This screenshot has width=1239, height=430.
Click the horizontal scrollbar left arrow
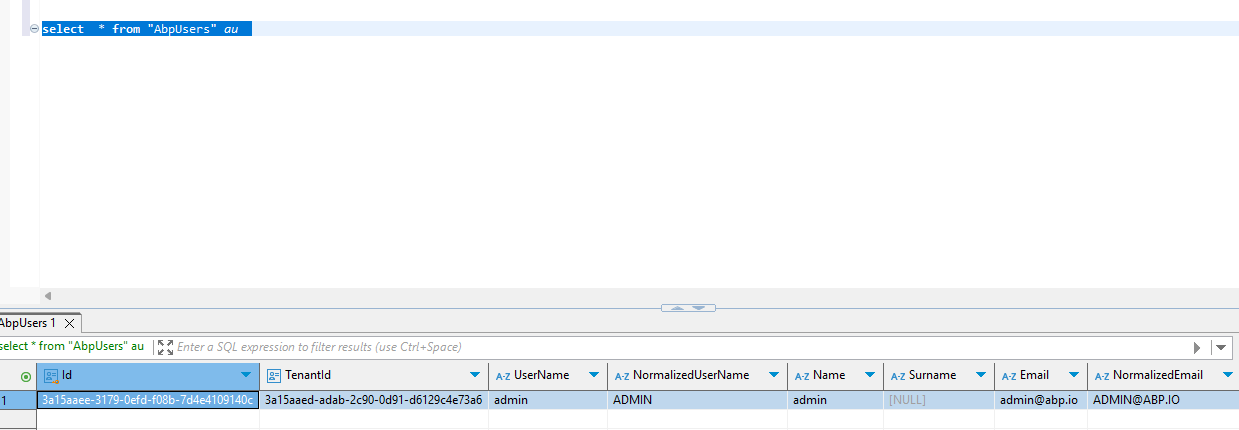coord(47,296)
